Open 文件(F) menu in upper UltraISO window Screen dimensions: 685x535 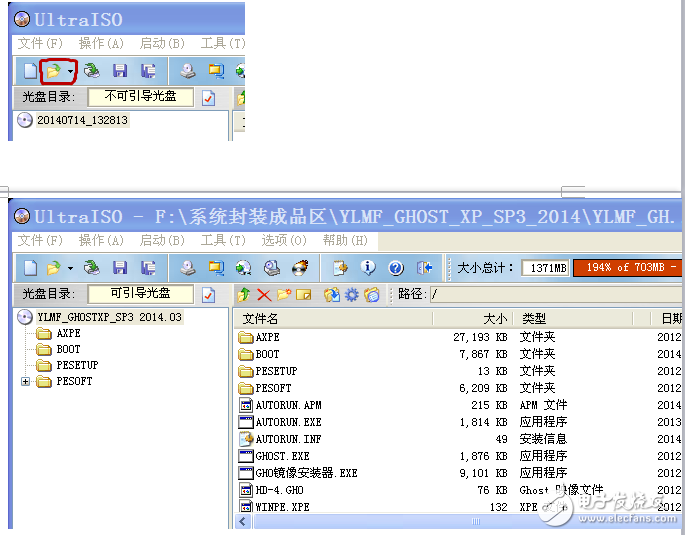pyautogui.click(x=40, y=43)
